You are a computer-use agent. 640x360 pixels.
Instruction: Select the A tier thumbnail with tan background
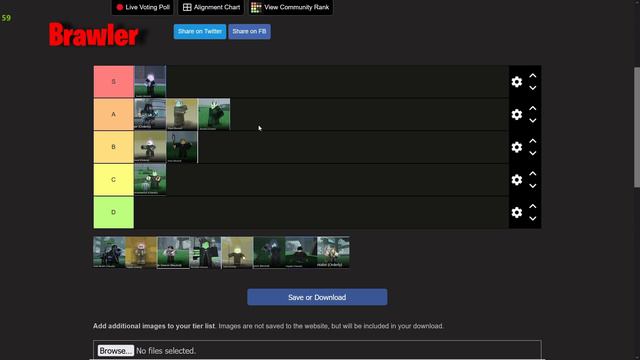(182, 114)
